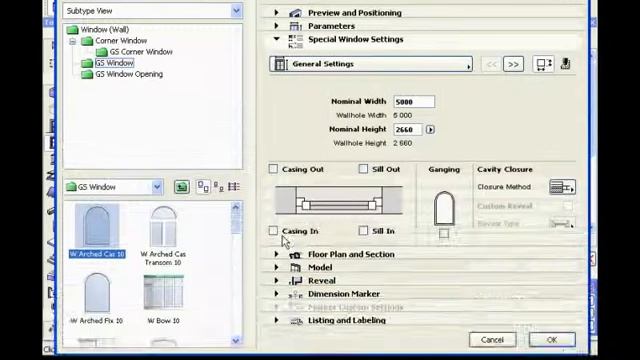Enable Casing In checkbox
Image resolution: width=640 pixels, height=360 pixels.
(x=273, y=231)
